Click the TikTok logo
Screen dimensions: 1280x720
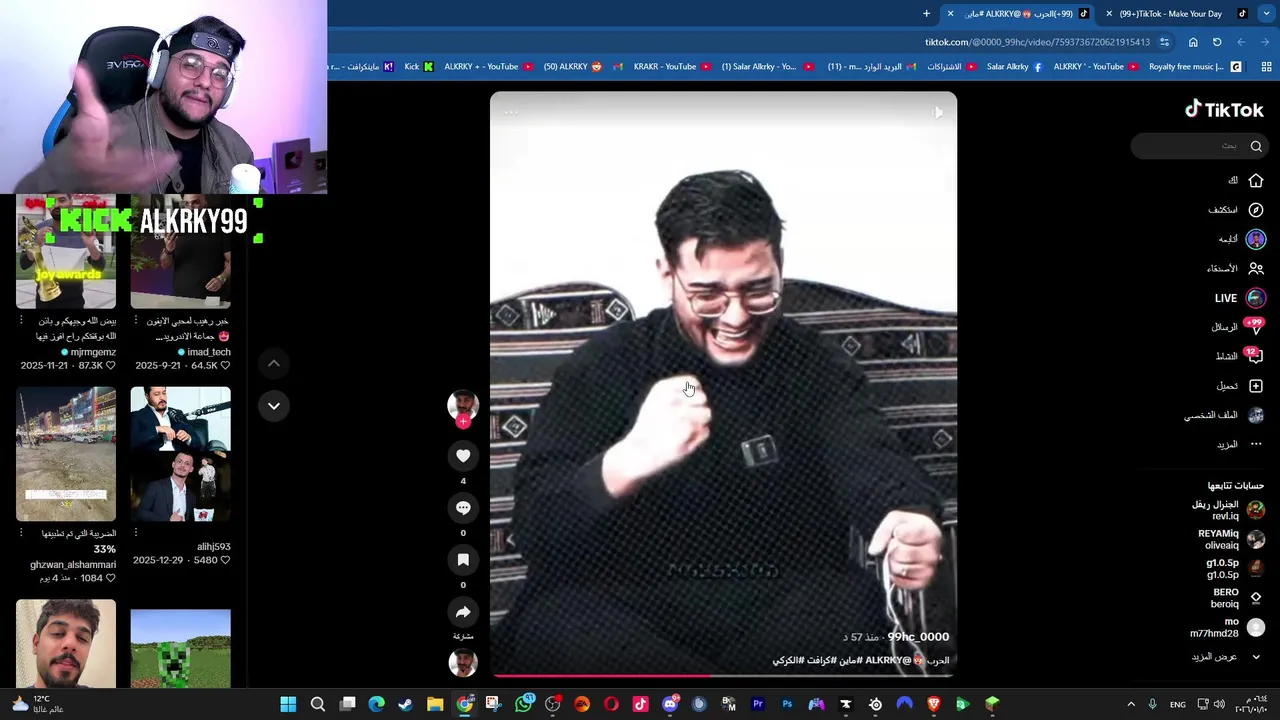coord(1224,110)
